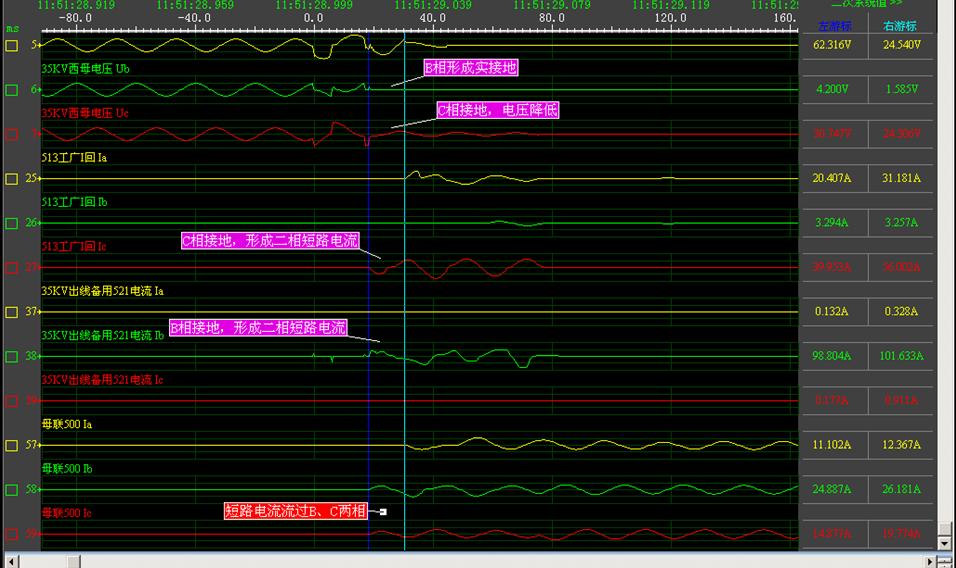Click the horizontal scrollbar thumb
This screenshot has width=956, height=568.
(73, 560)
